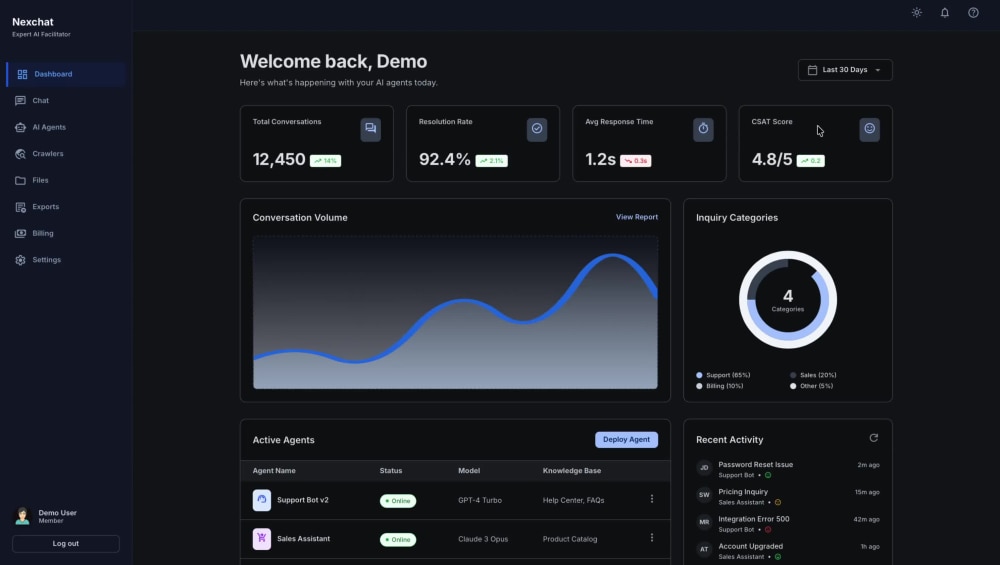Click the Files folder icon

coord(20,180)
